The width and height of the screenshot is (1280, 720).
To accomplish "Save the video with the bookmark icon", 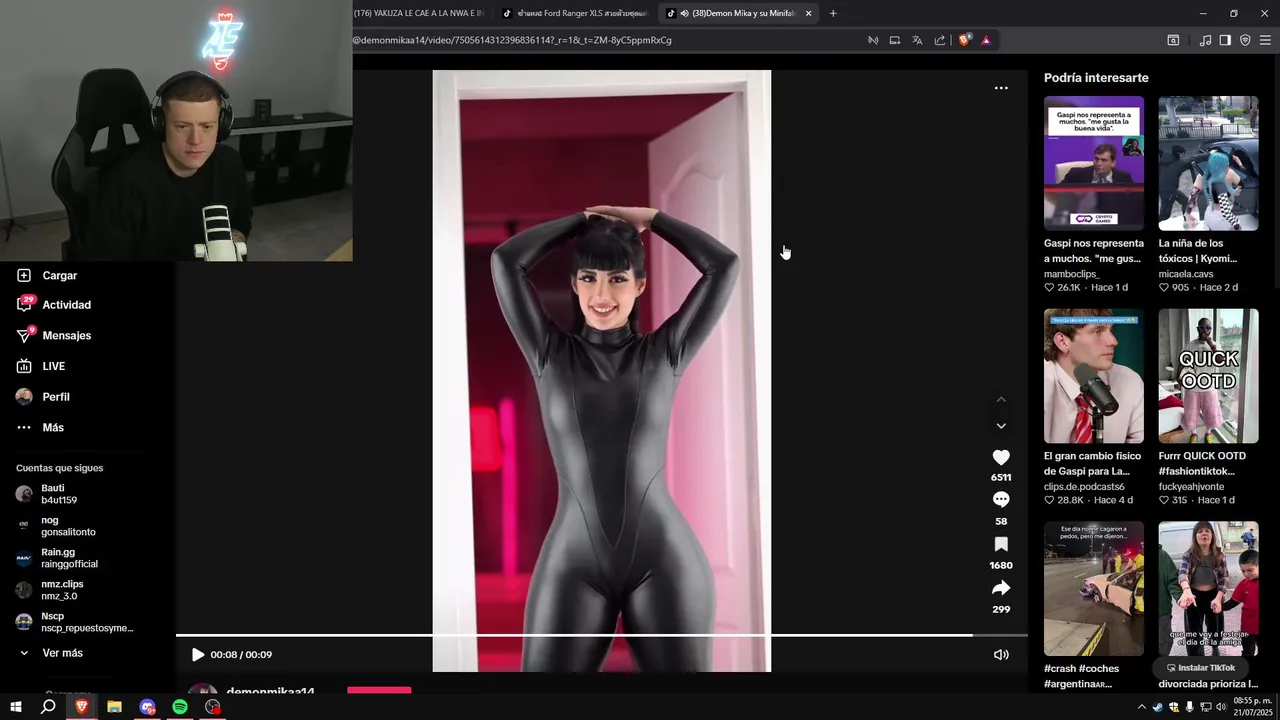I will point(1001,544).
